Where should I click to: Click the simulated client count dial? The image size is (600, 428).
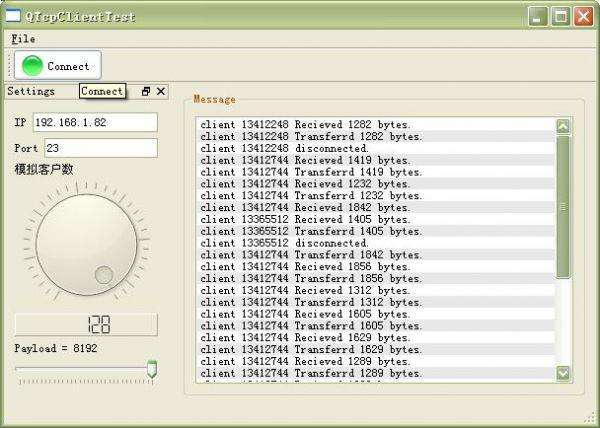tap(86, 245)
